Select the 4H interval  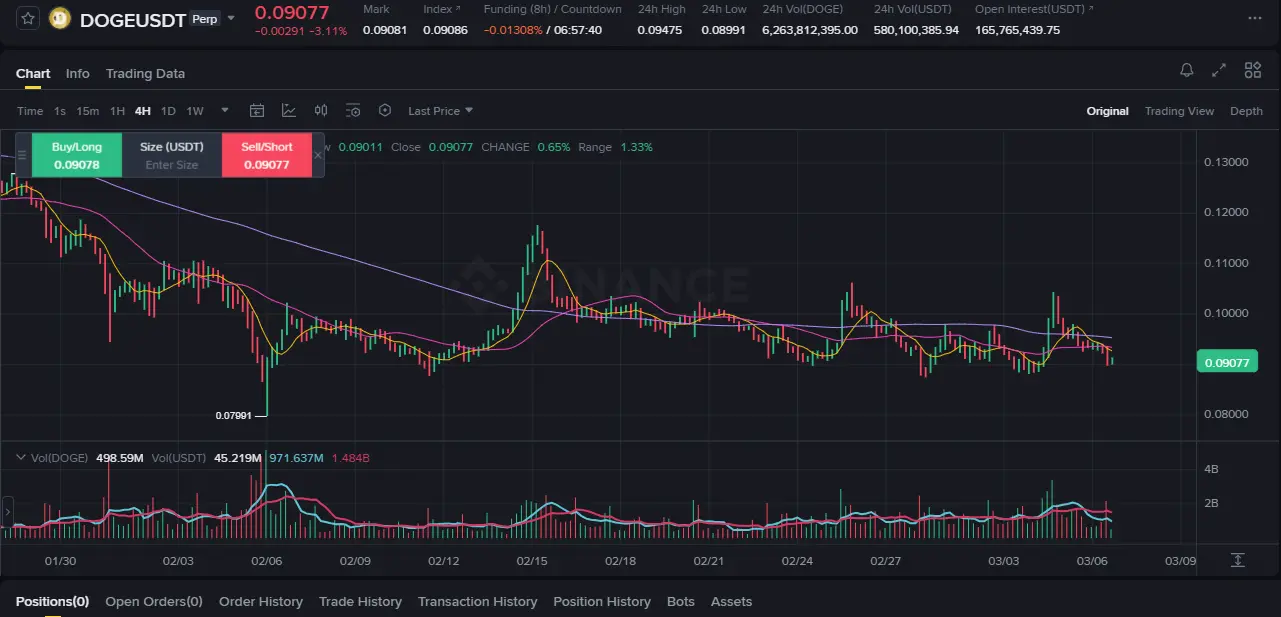(x=143, y=111)
